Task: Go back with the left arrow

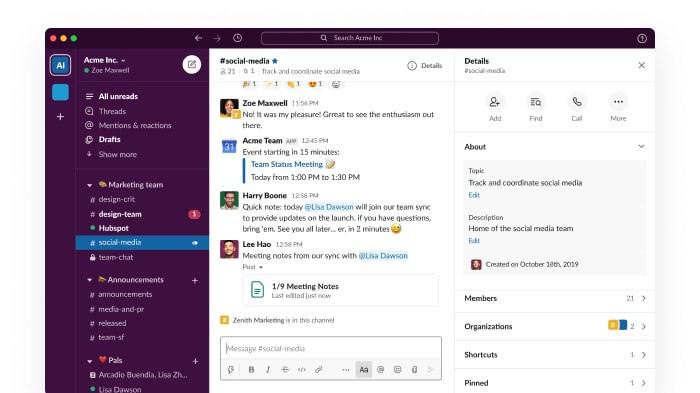Action: [198, 38]
